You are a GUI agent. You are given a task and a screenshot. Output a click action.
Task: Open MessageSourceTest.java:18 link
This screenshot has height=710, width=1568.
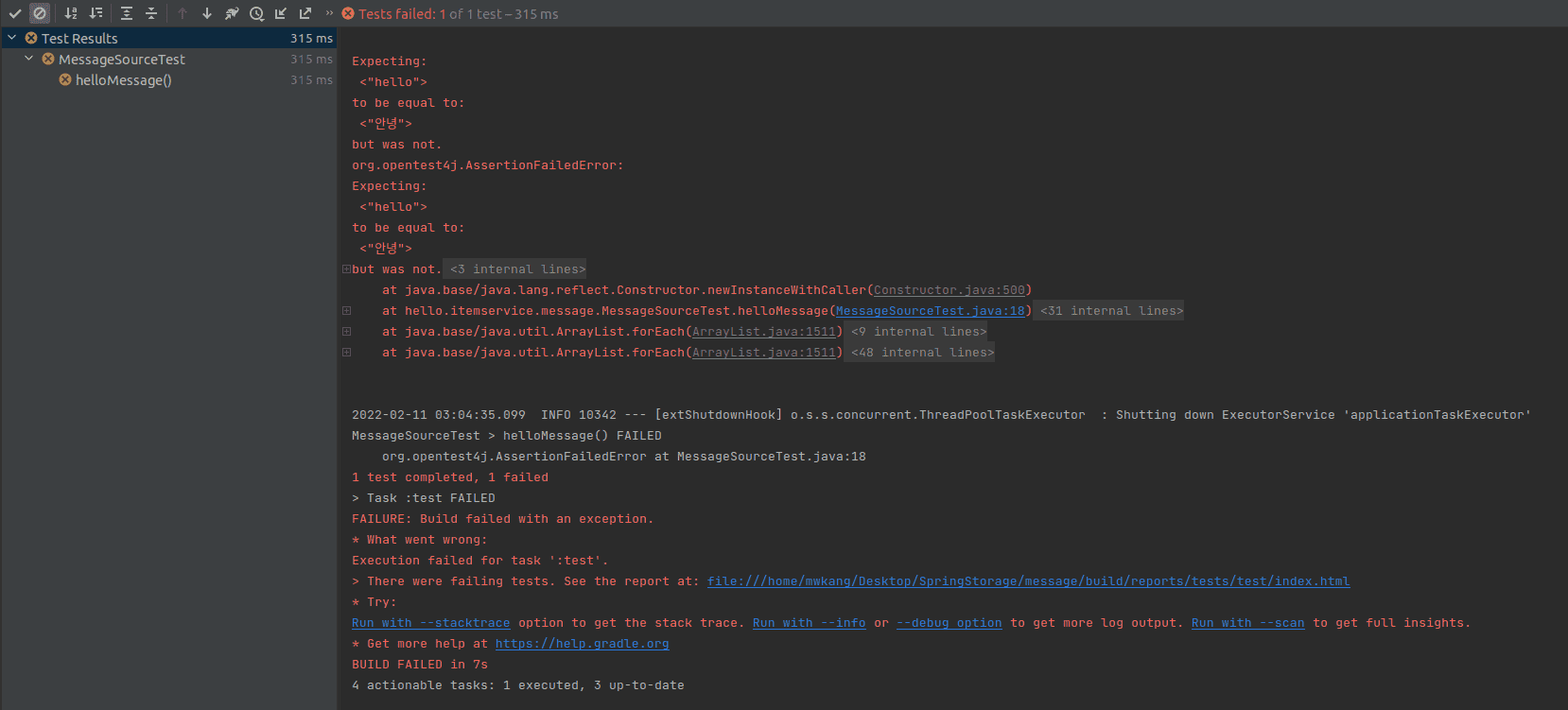click(x=930, y=311)
